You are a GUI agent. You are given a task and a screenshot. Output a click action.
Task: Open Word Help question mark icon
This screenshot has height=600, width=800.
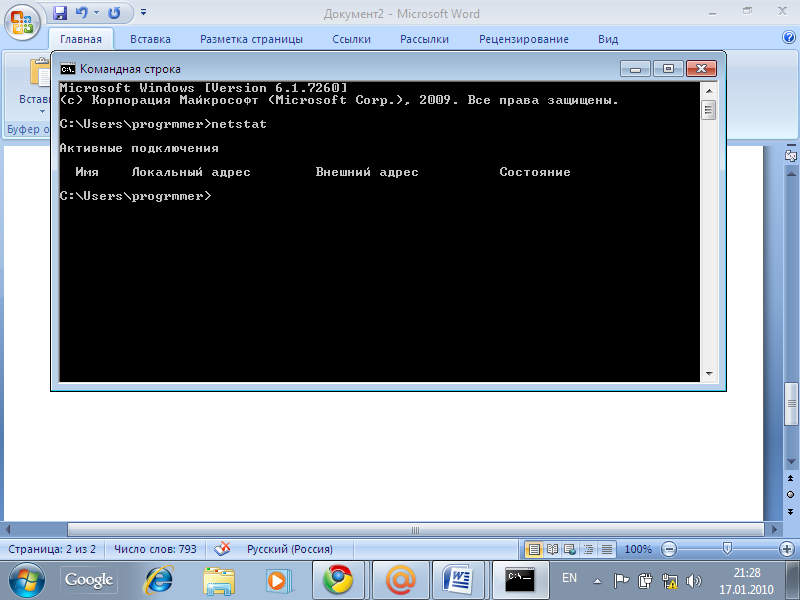pyautogui.click(x=788, y=37)
